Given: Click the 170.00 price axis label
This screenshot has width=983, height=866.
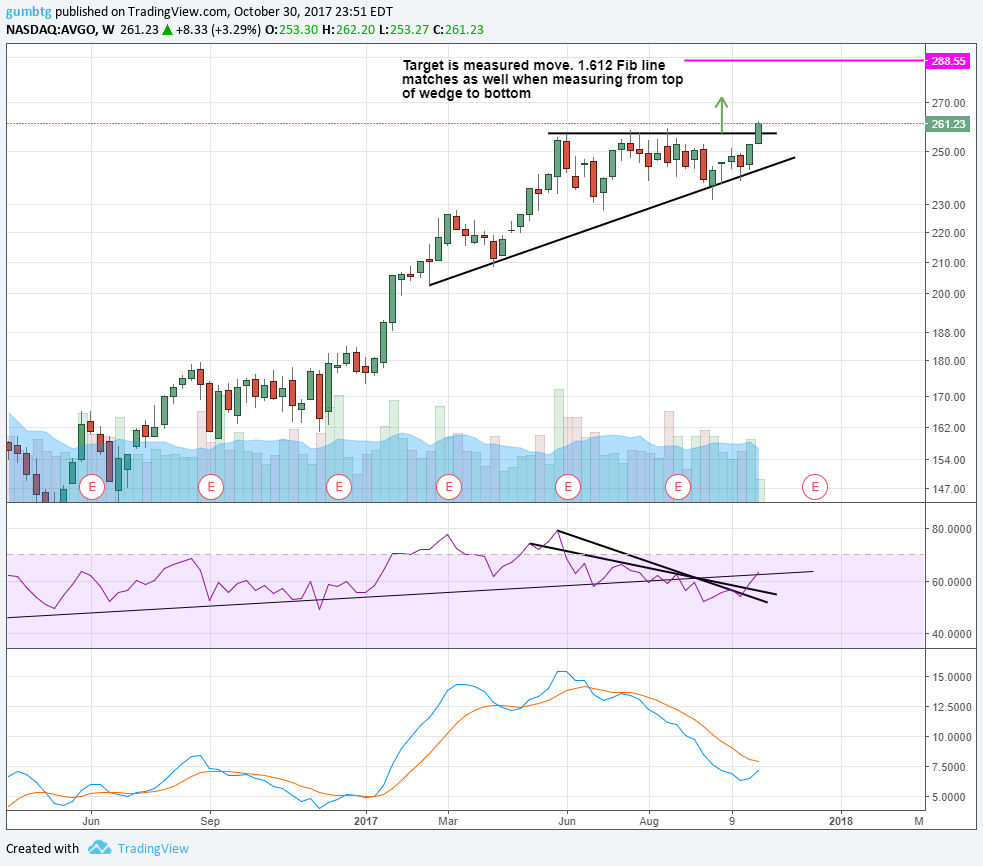Looking at the screenshot, I should pyautogui.click(x=949, y=397).
